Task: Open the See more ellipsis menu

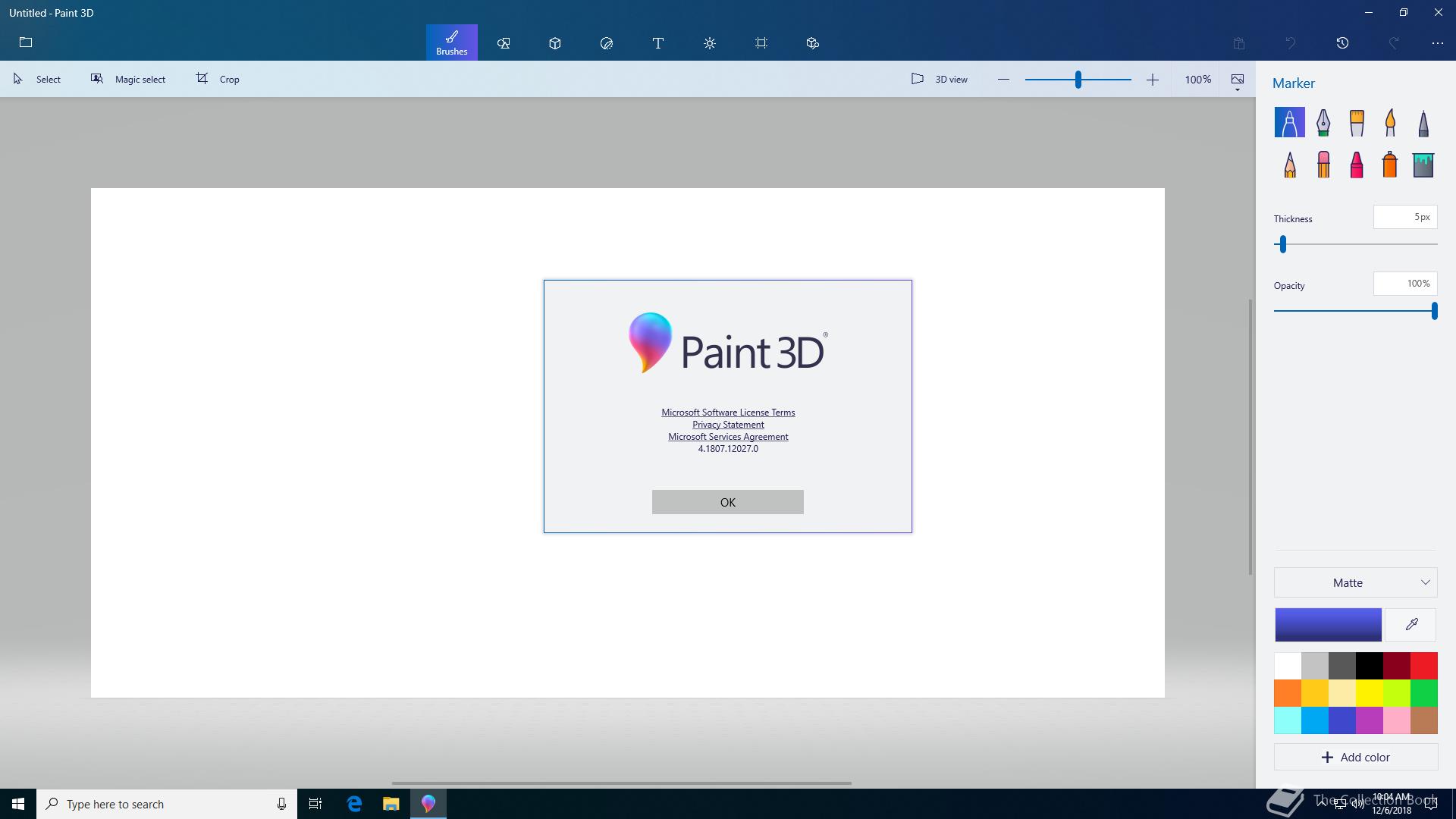Action: click(1438, 43)
